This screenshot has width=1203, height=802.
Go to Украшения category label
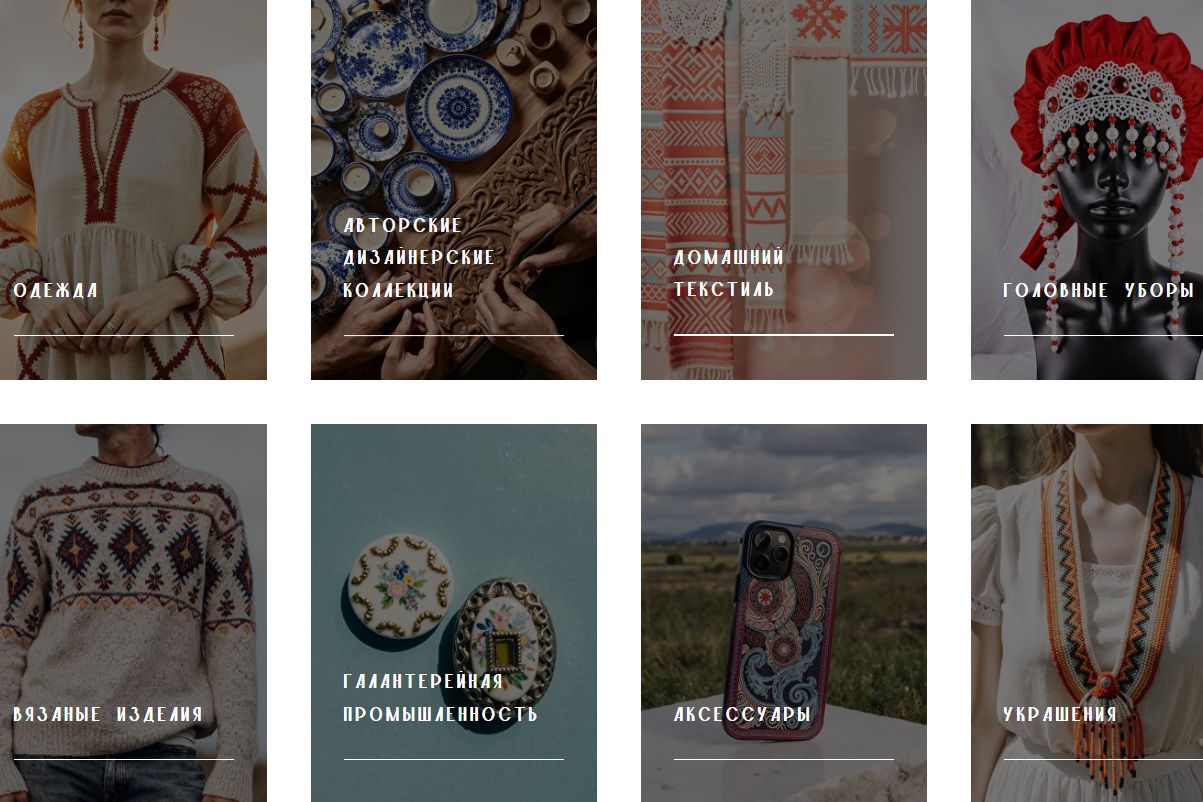1060,715
